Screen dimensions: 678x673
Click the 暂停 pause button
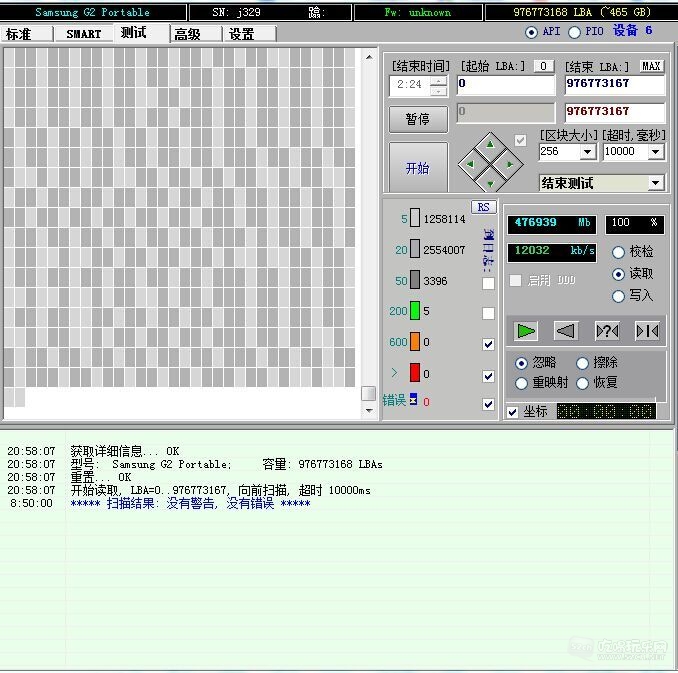pos(418,119)
